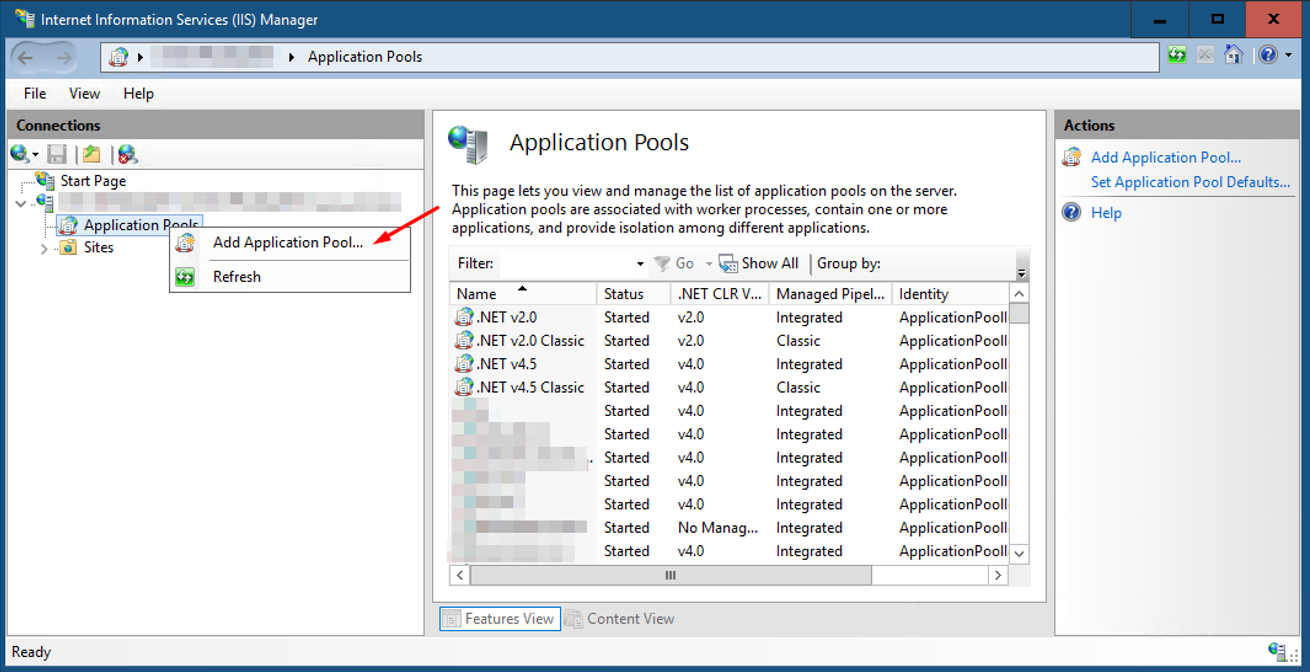Select Start Page in the tree
This screenshot has height=672, width=1310.
tap(93, 181)
